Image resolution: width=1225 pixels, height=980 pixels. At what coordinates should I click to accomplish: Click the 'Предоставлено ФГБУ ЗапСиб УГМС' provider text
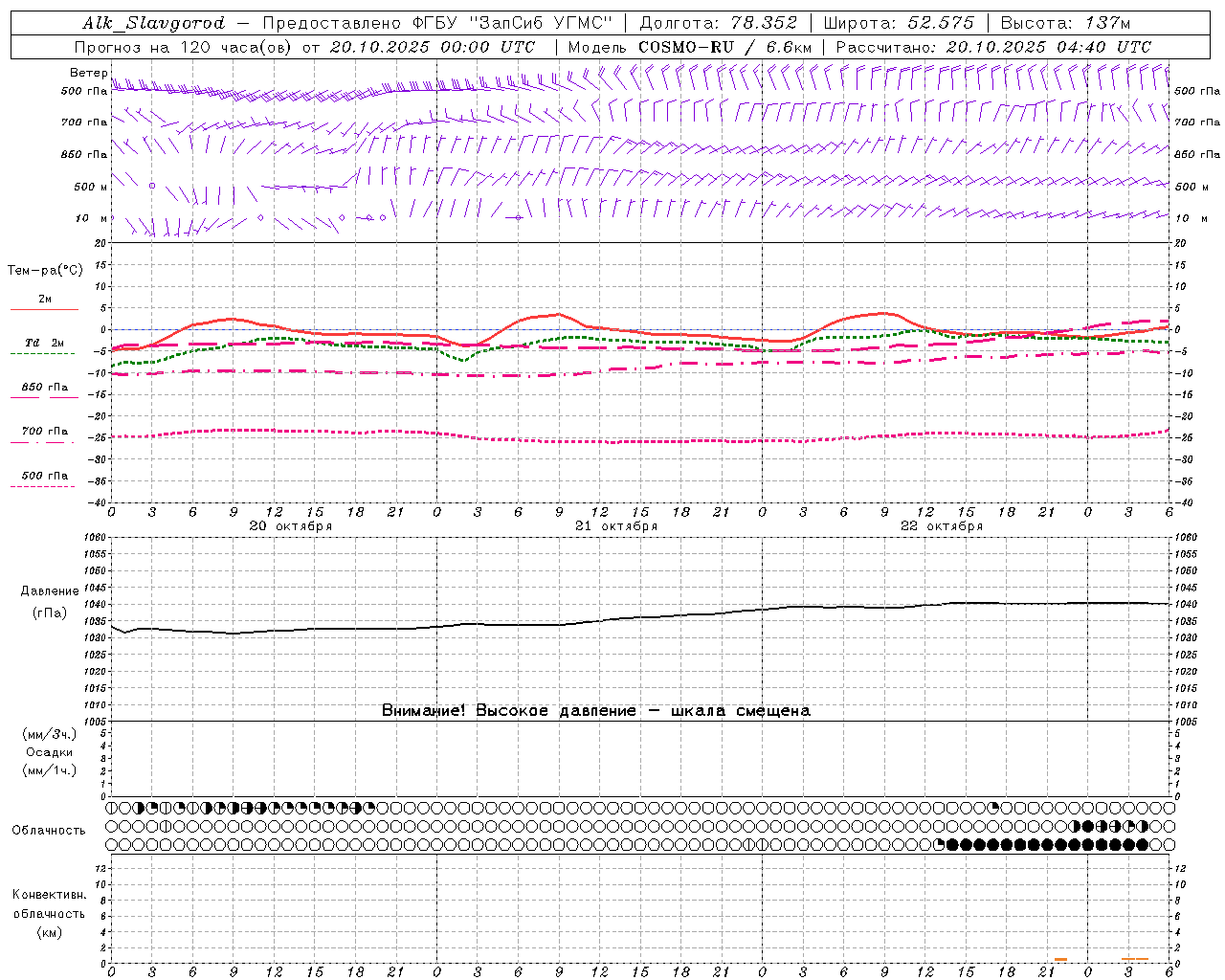pyautogui.click(x=436, y=23)
